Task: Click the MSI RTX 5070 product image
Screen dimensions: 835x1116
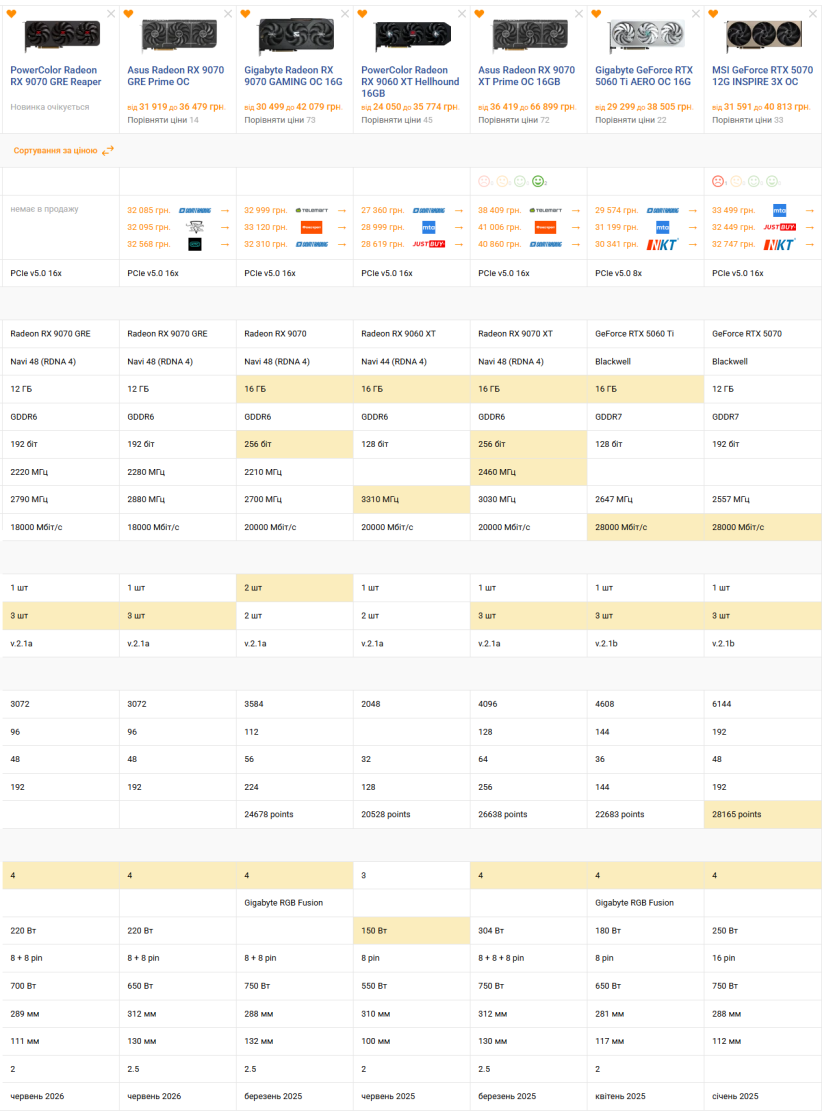Action: coord(763,35)
